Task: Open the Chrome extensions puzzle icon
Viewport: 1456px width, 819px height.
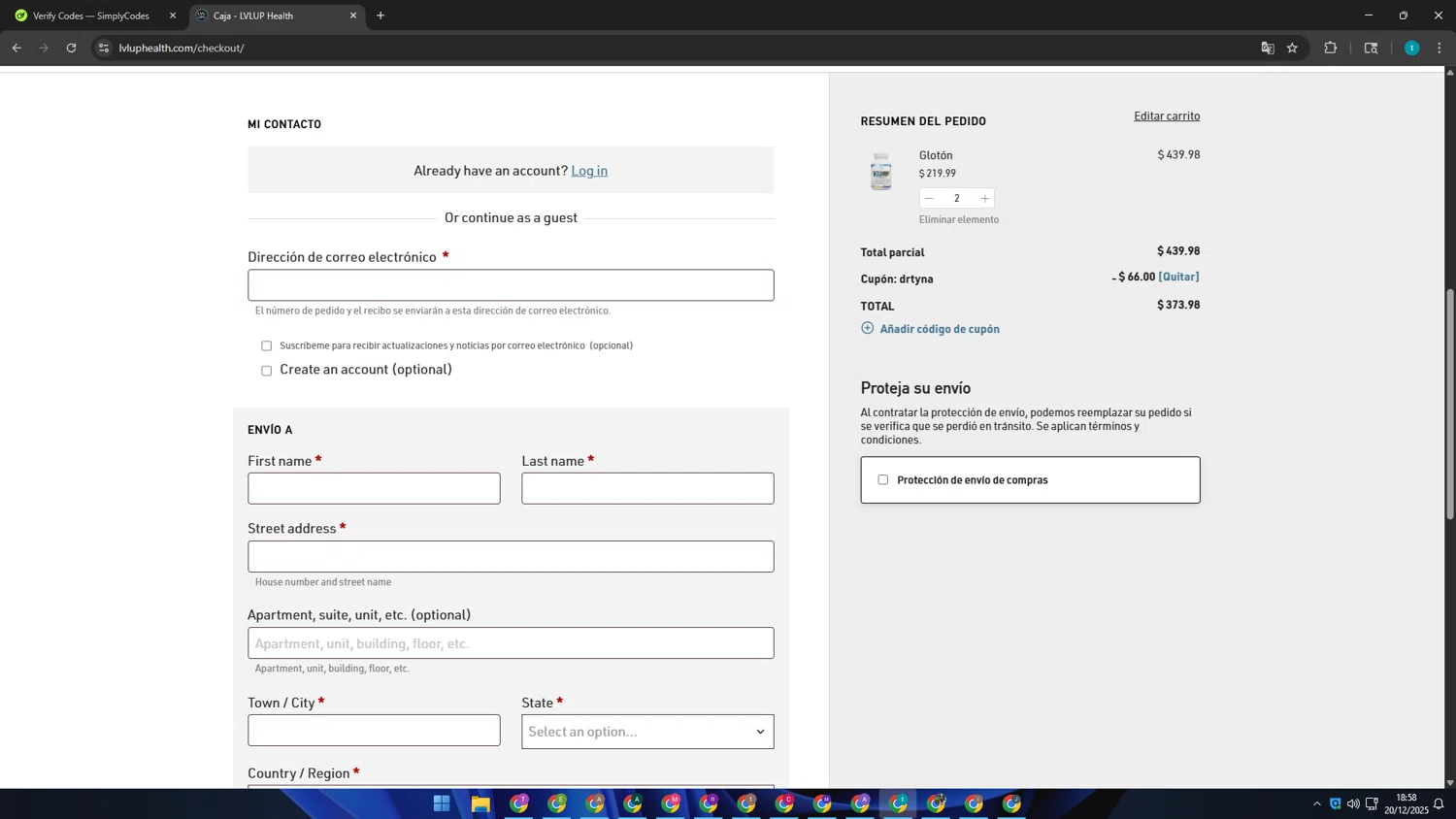Action: (x=1330, y=48)
